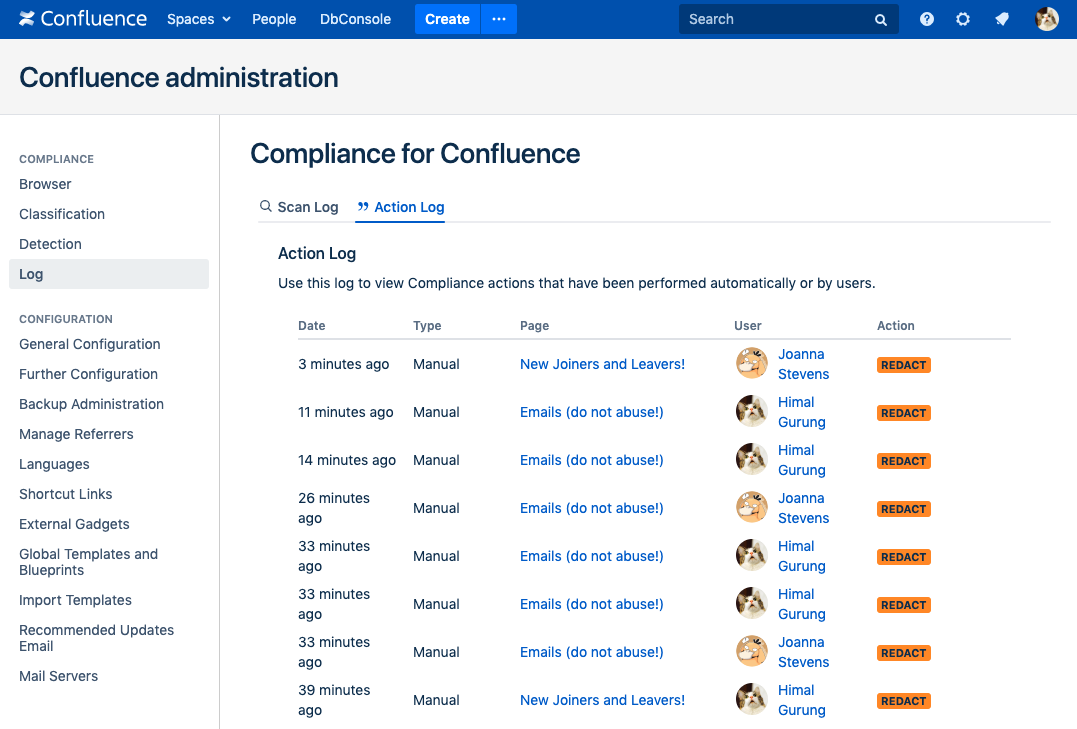Open Mail Servers in the sidebar
1077x729 pixels.
pos(59,676)
